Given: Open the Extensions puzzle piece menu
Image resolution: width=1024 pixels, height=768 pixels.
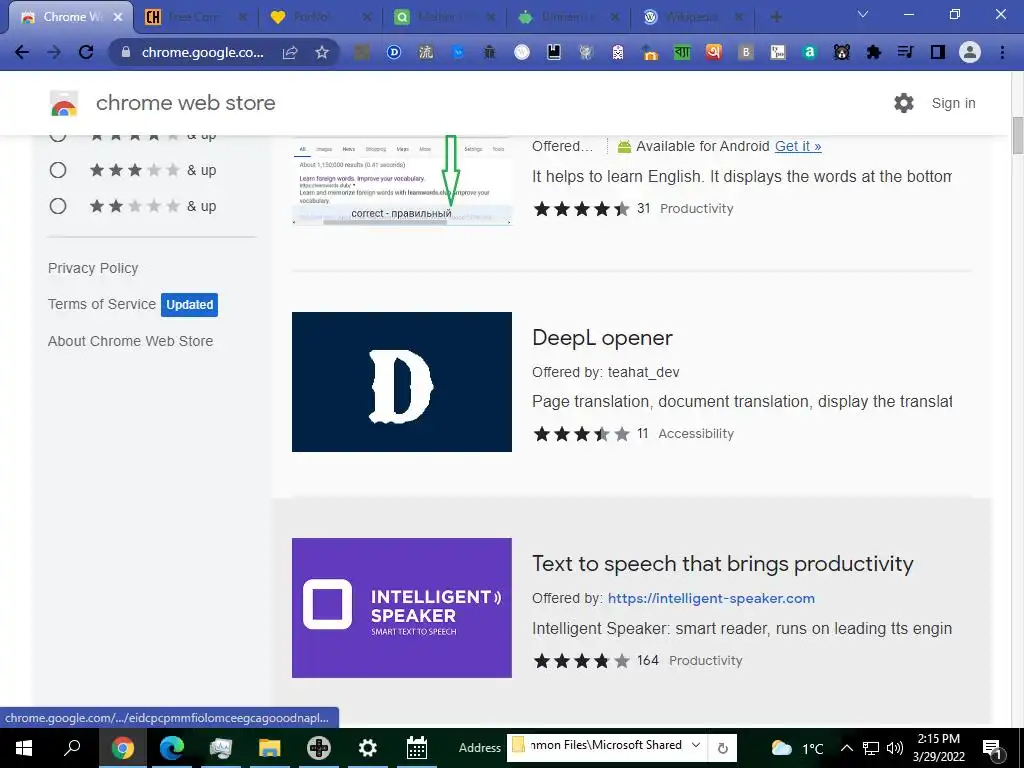Looking at the screenshot, I should (x=873, y=52).
